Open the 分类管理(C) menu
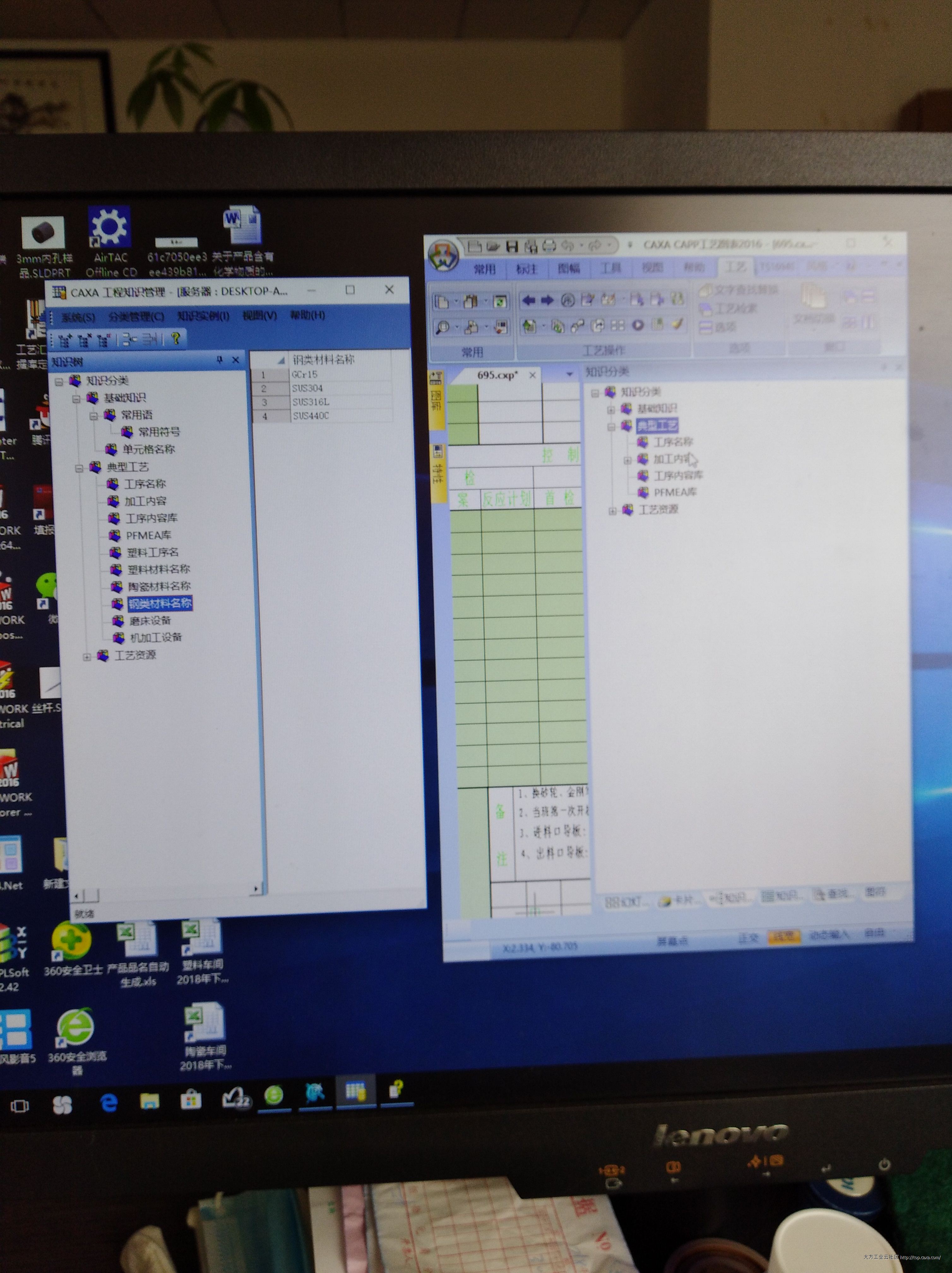This screenshot has height=1273, width=952. tap(136, 317)
